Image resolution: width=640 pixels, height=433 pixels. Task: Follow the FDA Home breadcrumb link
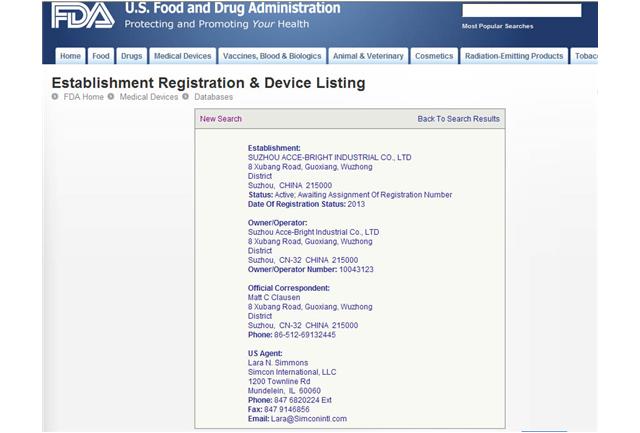pos(83,97)
